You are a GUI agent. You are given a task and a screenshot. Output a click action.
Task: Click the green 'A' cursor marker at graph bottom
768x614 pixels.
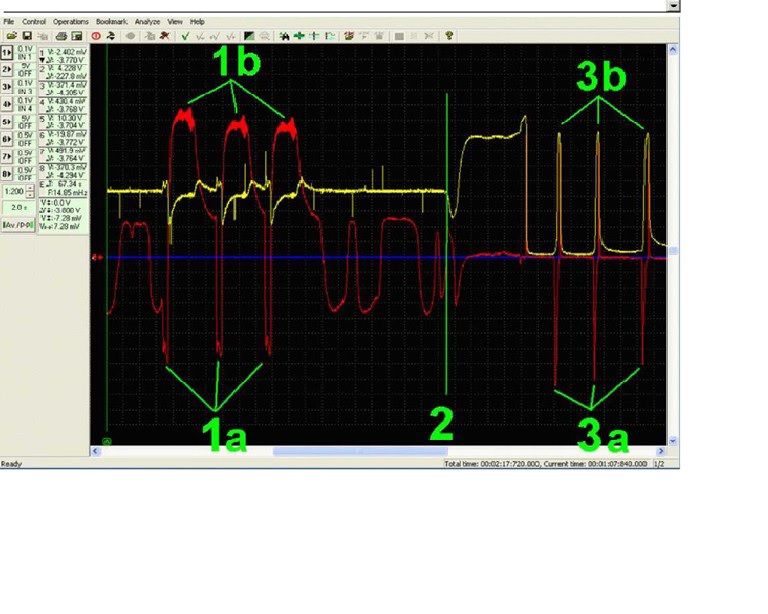pyautogui.click(x=107, y=442)
